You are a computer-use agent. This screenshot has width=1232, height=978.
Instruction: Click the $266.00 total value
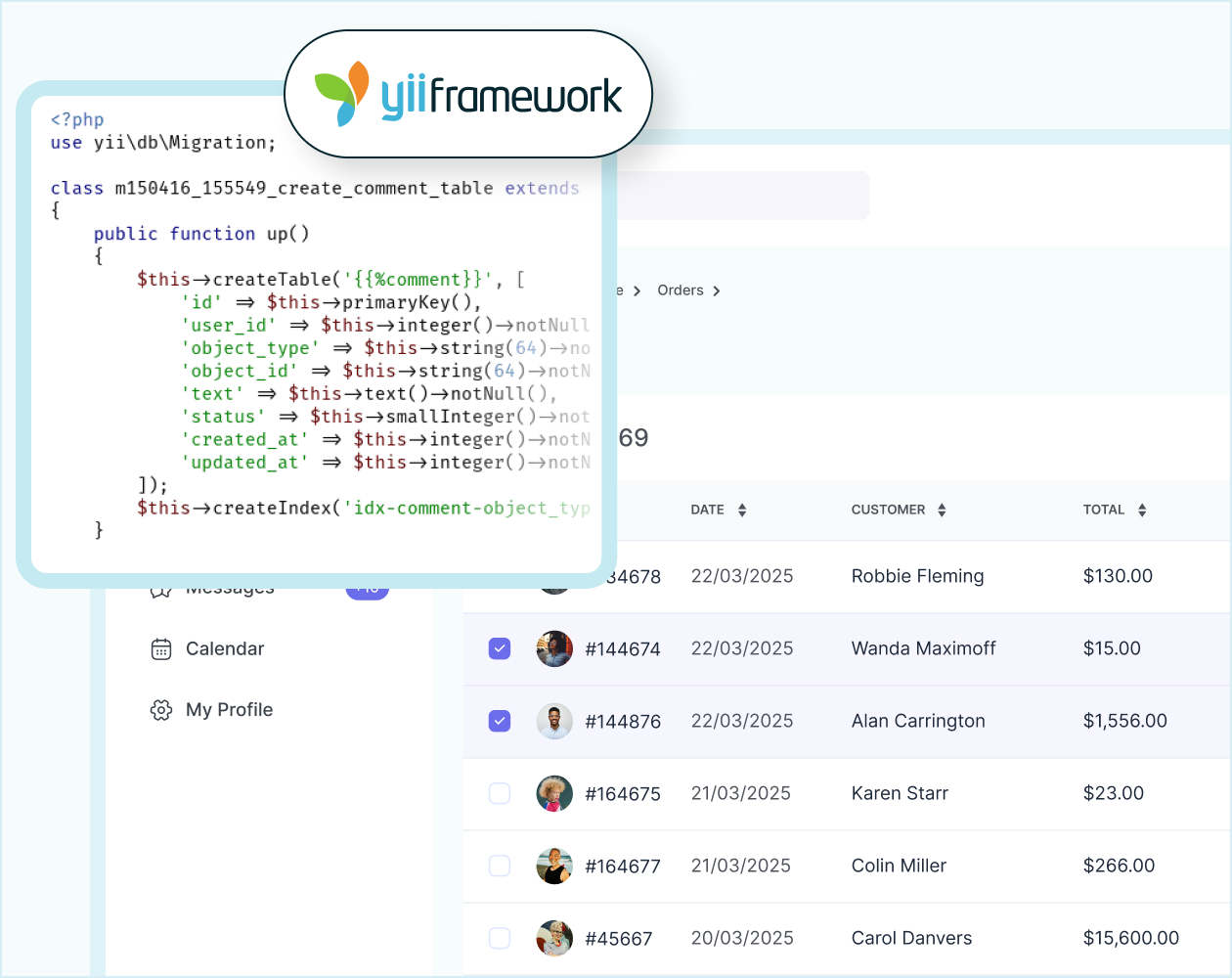click(x=1119, y=866)
